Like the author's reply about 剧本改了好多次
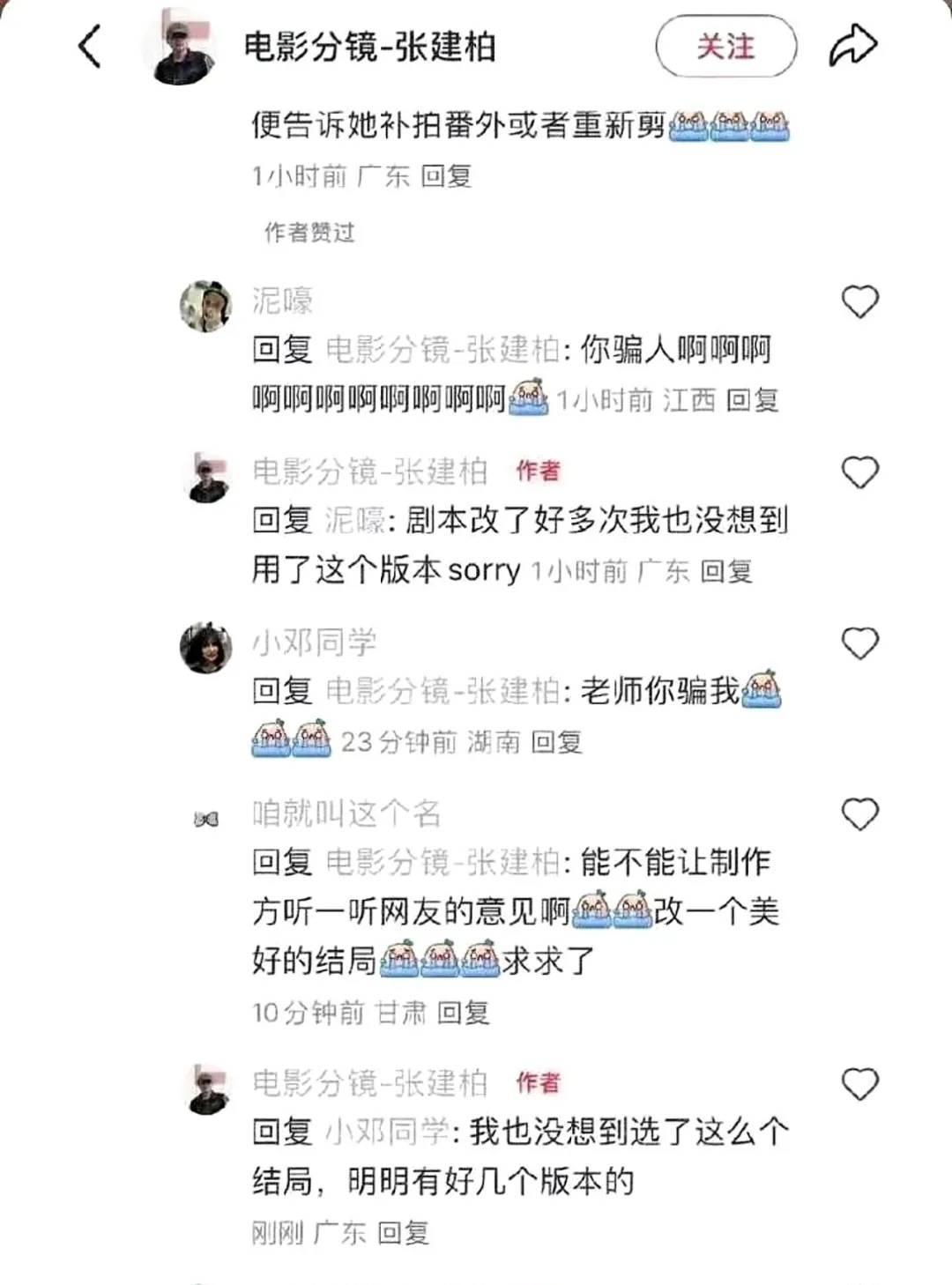The width and height of the screenshot is (952, 1285). [x=859, y=473]
